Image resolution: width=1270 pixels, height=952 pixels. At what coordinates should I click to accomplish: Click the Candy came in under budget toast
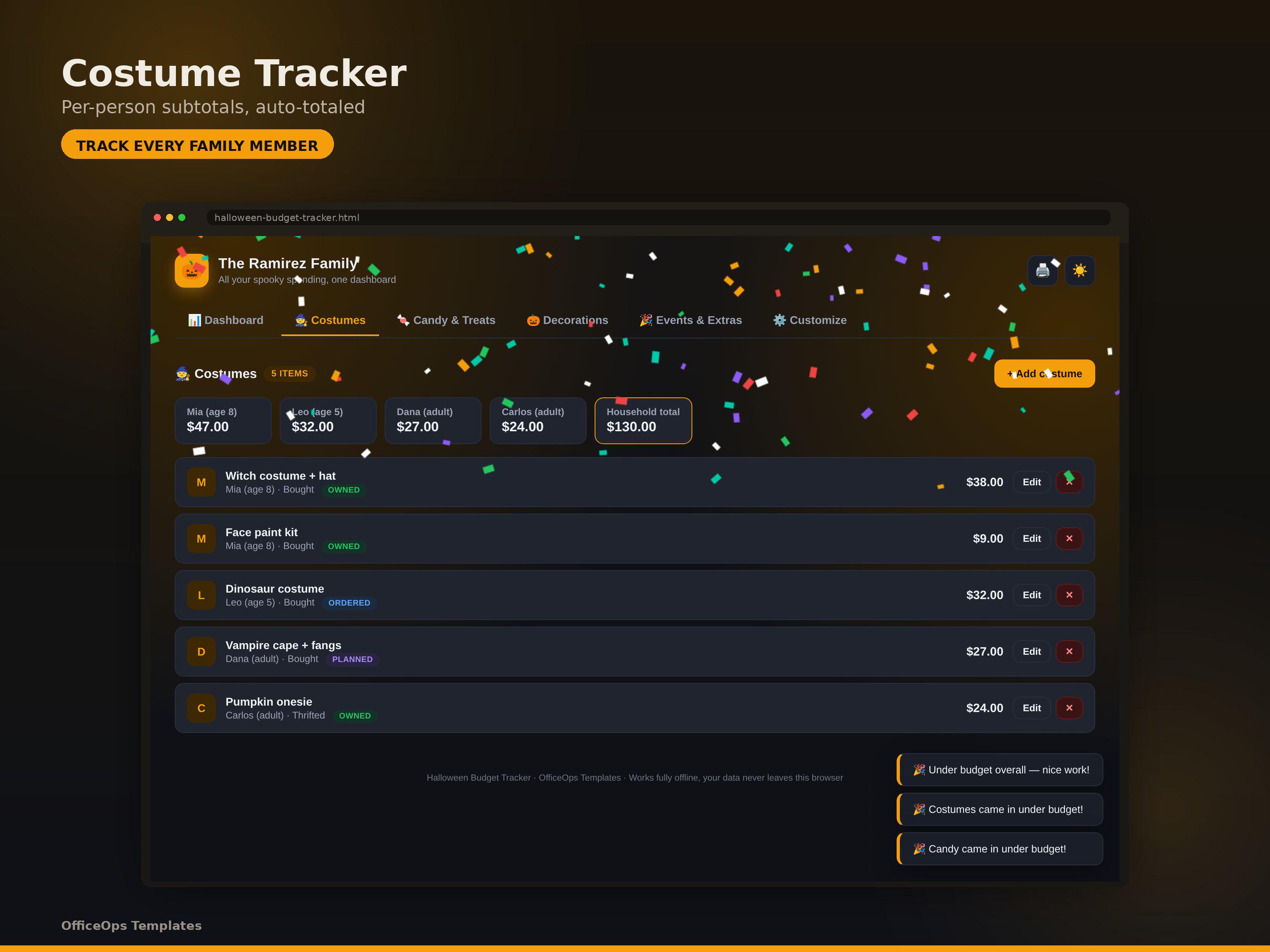coord(1000,849)
